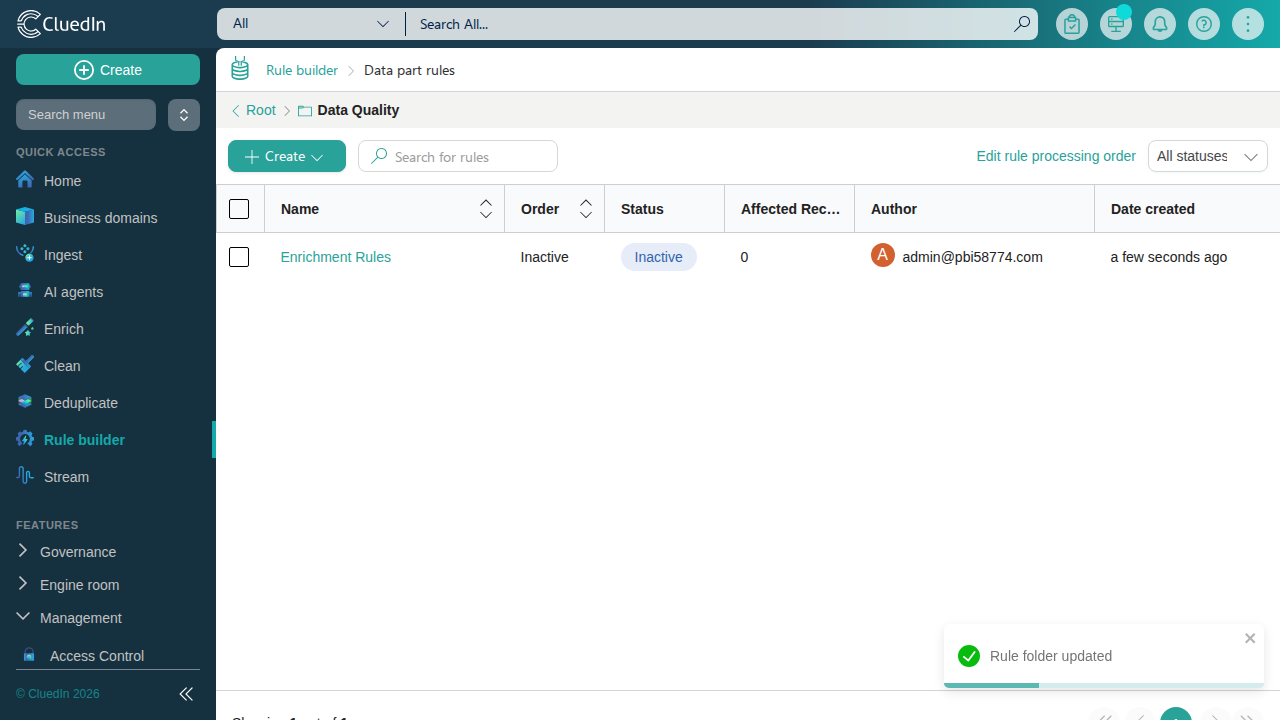The width and height of the screenshot is (1280, 720).
Task: Check the Enrichment Rules row checkbox
Action: coord(239,257)
